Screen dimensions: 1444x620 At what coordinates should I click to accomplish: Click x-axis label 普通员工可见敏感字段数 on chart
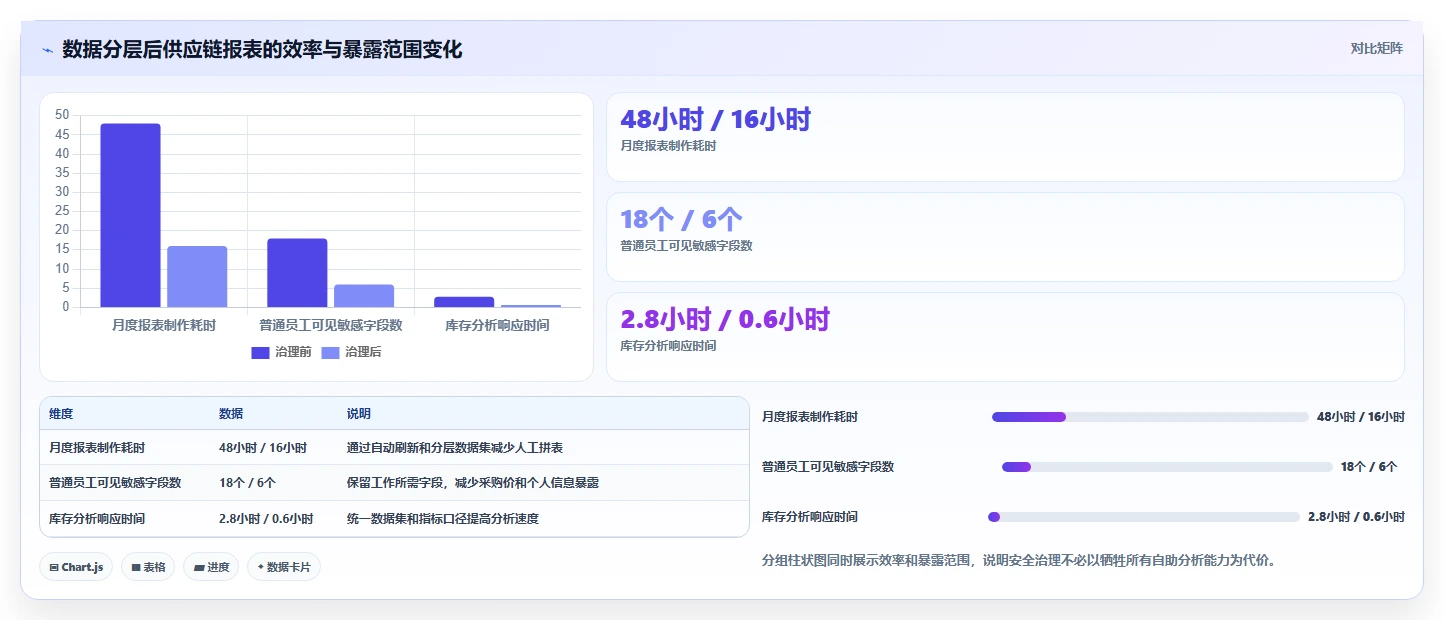point(331,325)
